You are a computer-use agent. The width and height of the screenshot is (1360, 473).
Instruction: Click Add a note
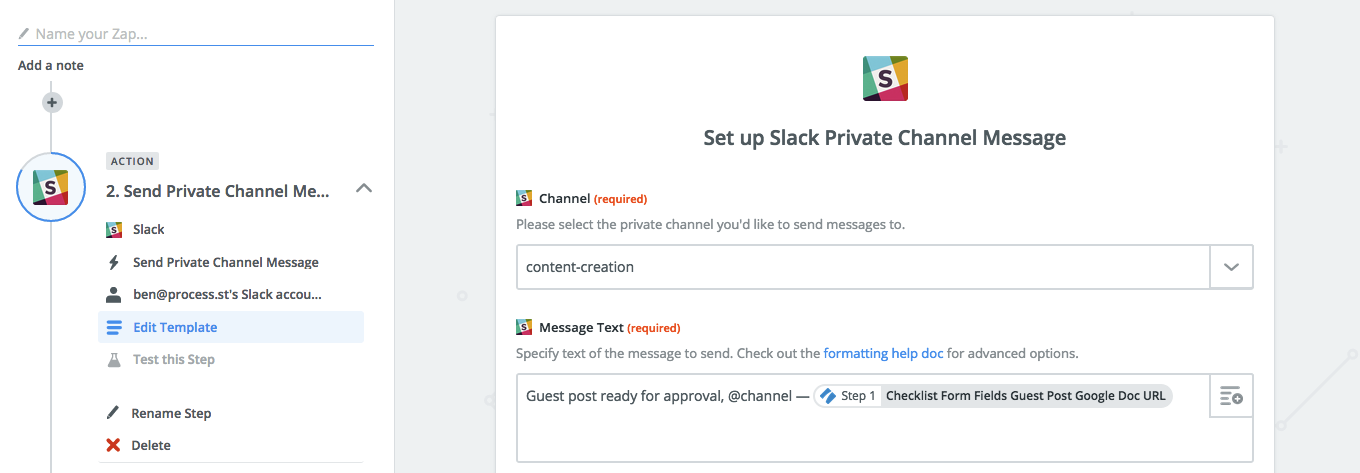point(51,65)
